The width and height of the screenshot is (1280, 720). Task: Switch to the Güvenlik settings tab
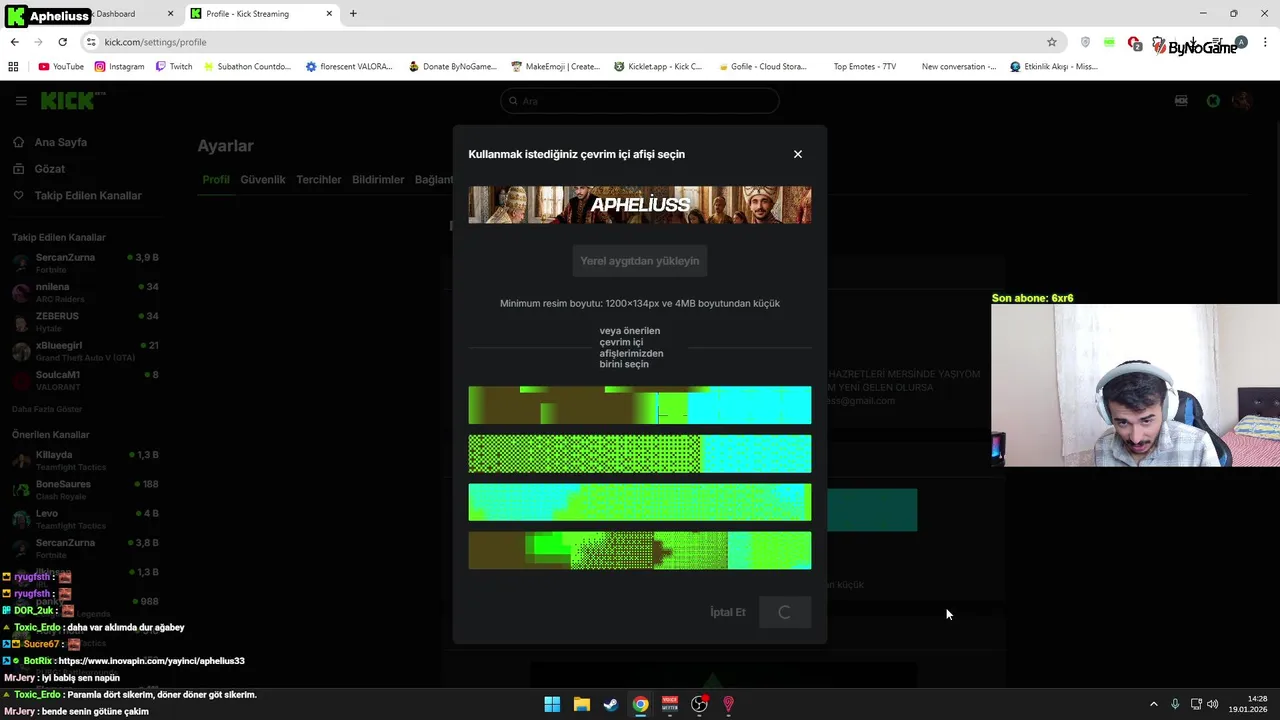pyautogui.click(x=263, y=180)
